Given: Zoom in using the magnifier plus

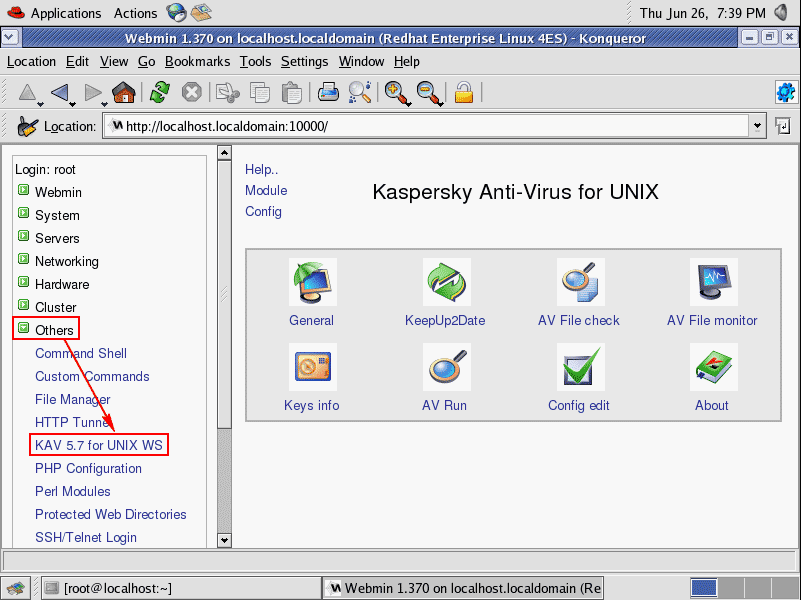Looking at the screenshot, I should (x=396, y=92).
